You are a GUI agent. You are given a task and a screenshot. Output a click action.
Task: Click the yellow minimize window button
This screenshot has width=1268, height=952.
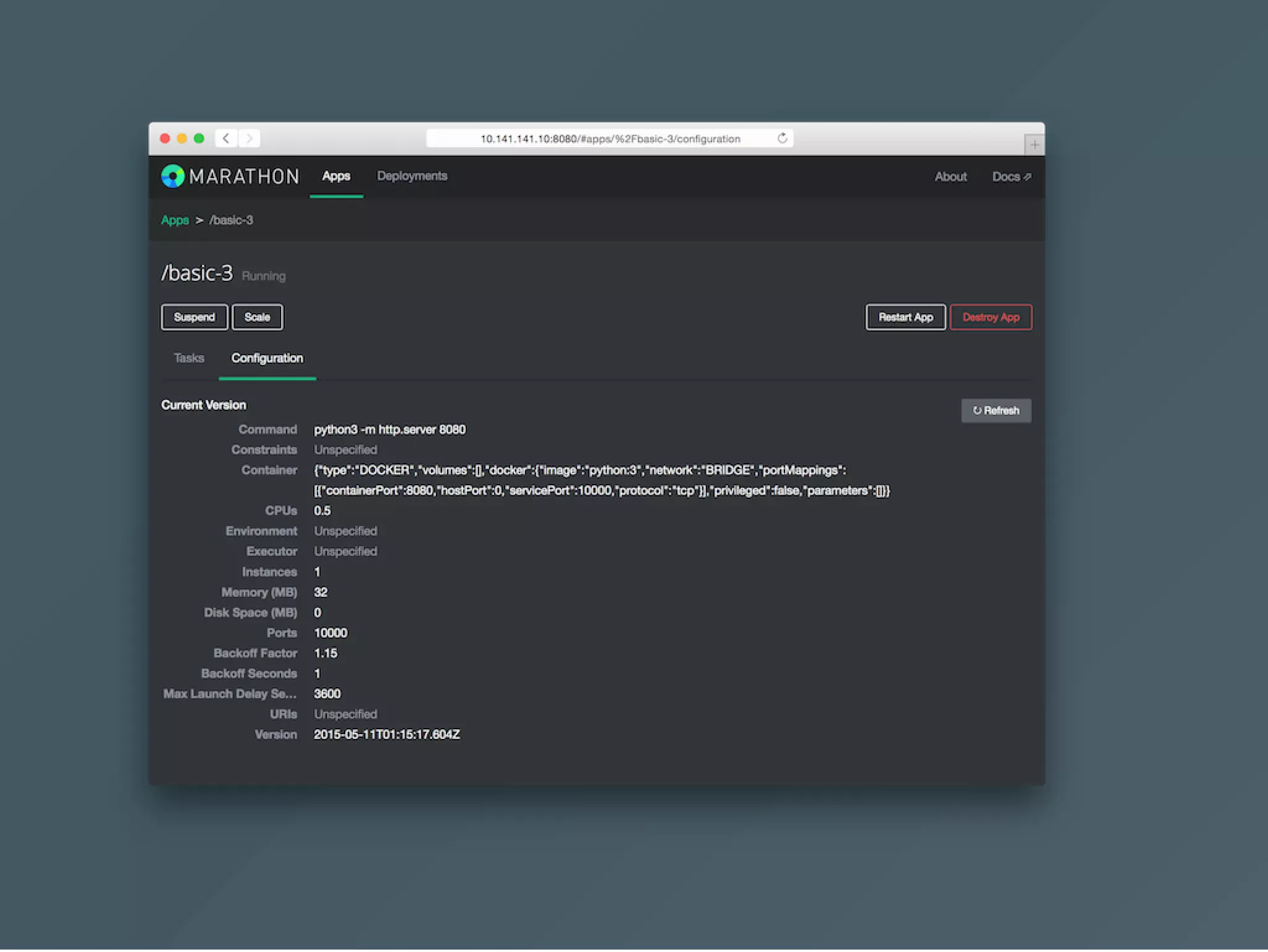[x=182, y=138]
